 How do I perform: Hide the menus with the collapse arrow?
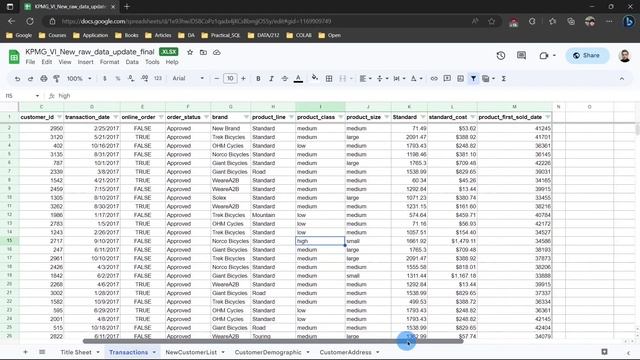click(x=622, y=78)
